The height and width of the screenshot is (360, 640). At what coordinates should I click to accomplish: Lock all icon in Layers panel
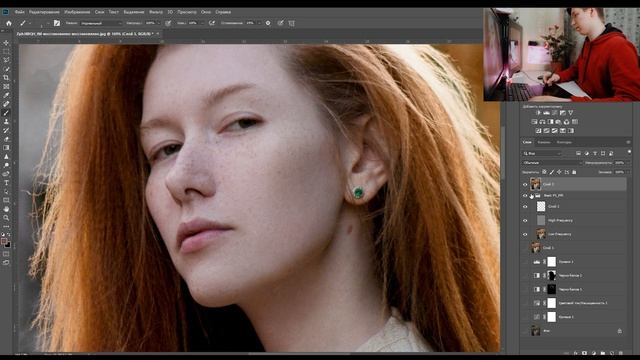[574, 172]
